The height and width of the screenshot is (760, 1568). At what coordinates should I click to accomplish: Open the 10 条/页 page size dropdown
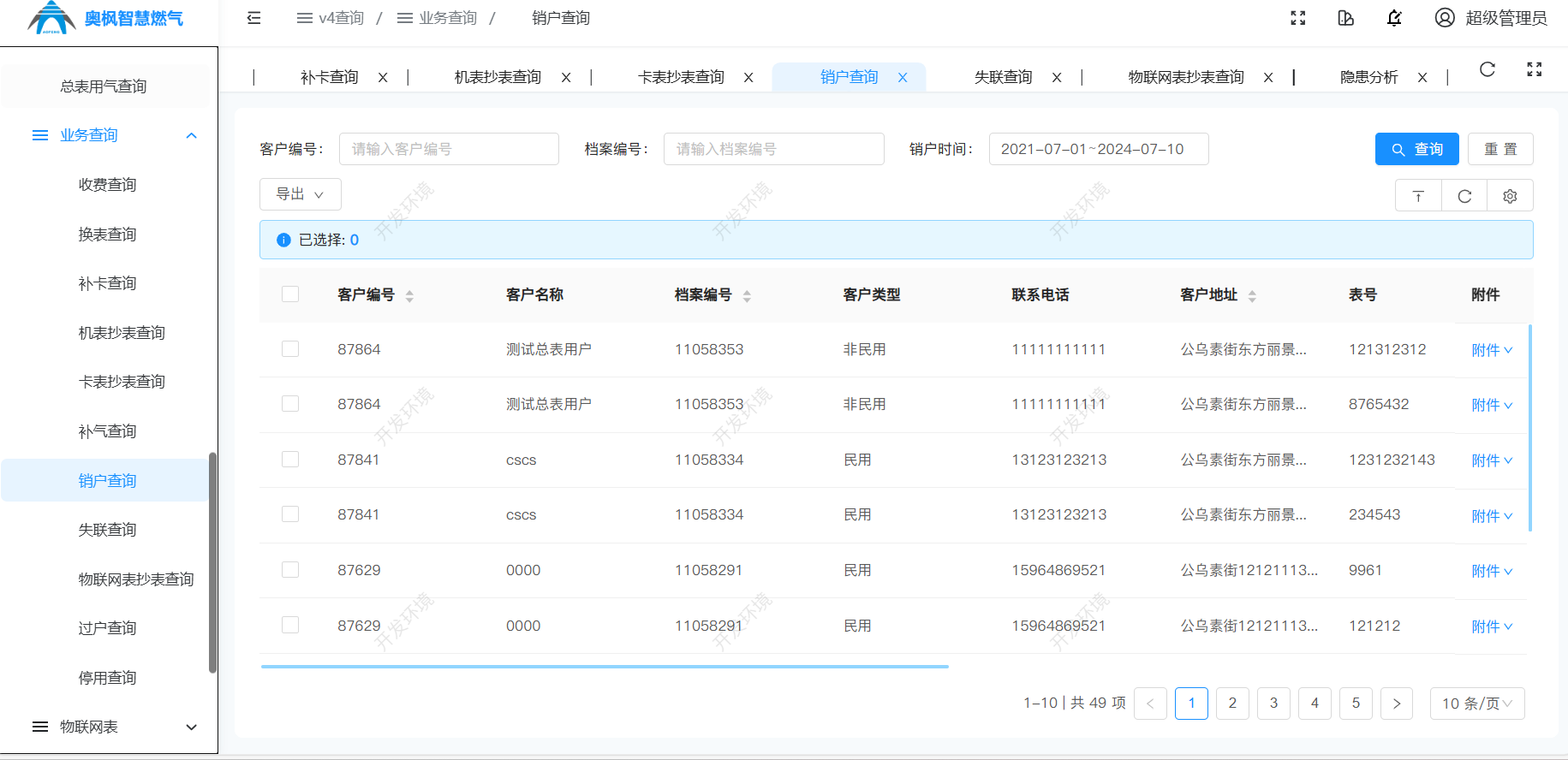[1477, 704]
